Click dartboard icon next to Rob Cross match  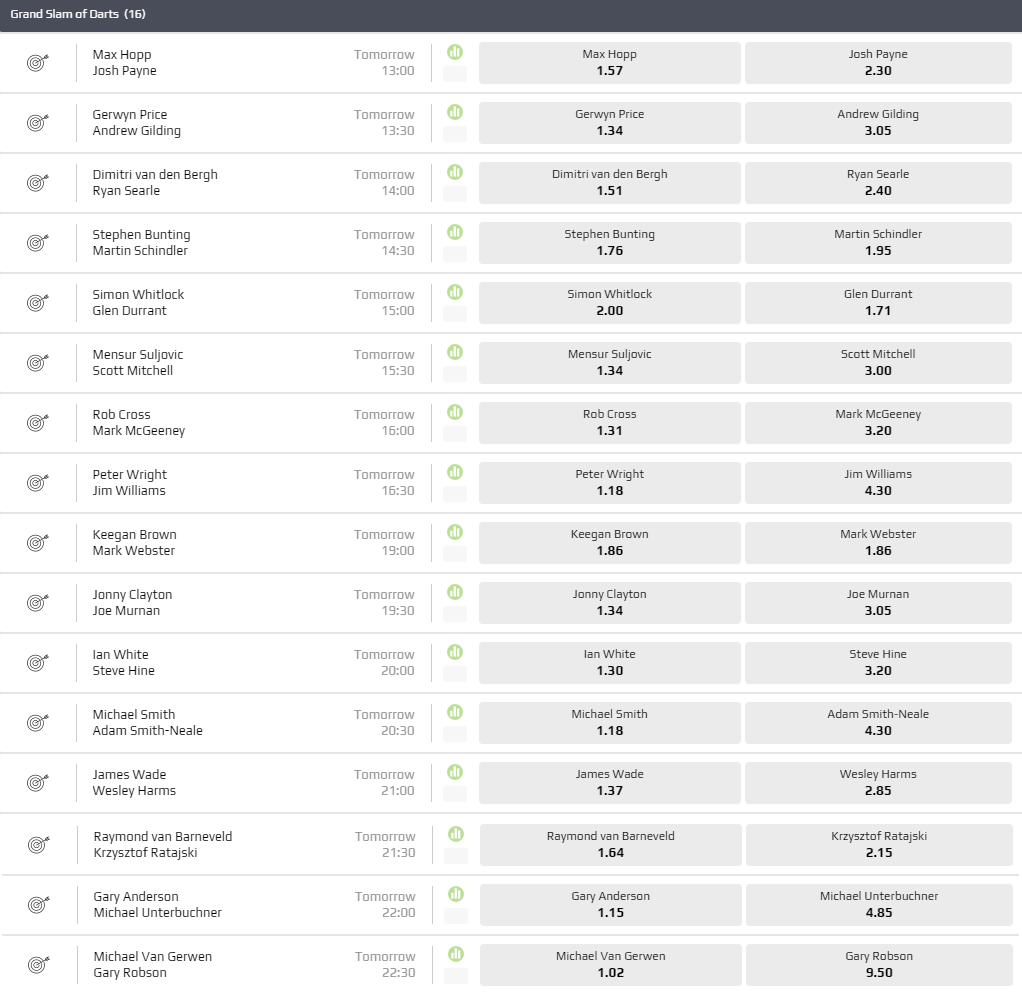click(38, 423)
